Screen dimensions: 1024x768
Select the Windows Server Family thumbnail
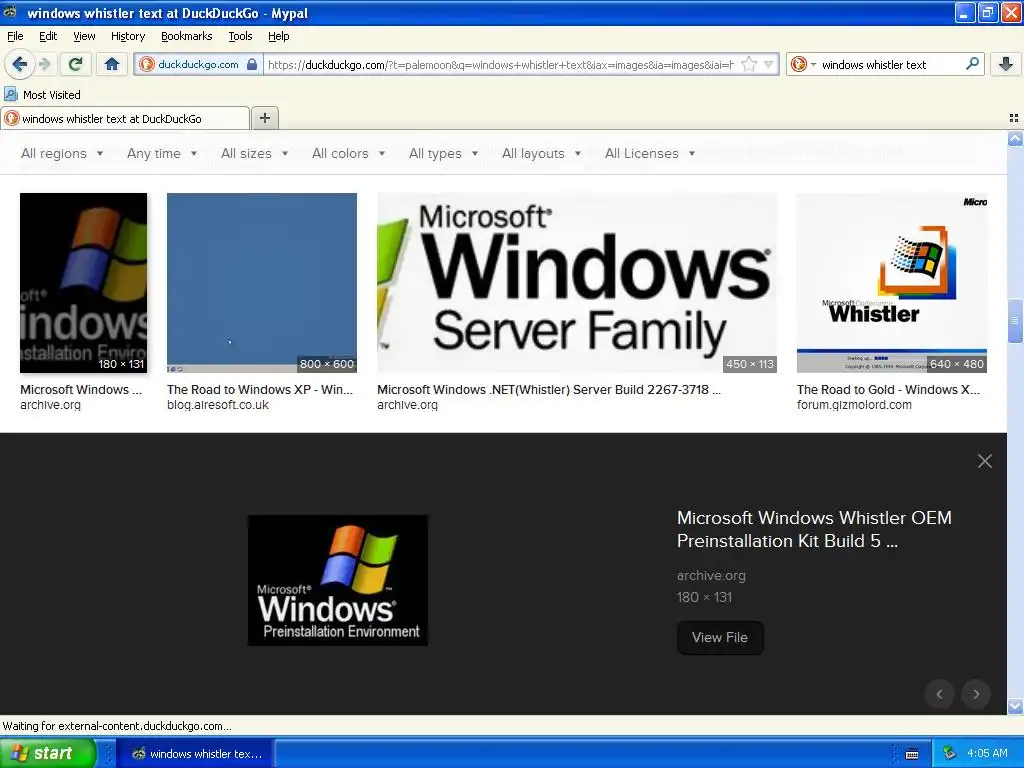point(577,283)
